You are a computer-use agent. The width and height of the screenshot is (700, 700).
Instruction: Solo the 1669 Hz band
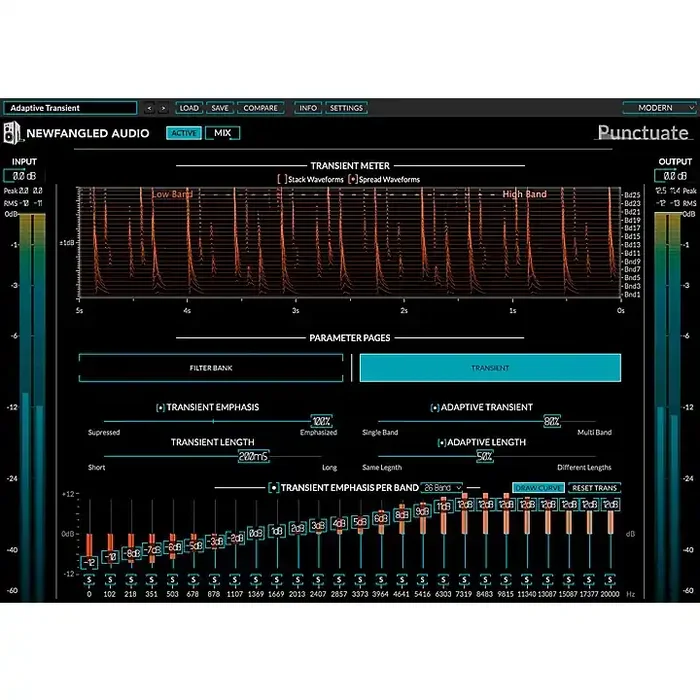point(277,580)
